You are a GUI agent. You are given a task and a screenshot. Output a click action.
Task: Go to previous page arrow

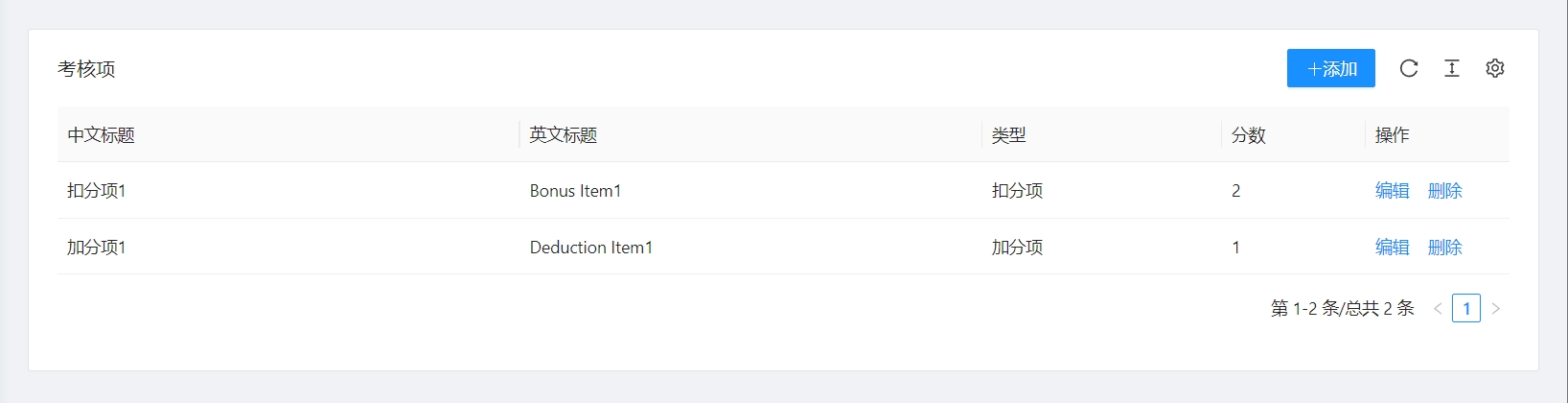(1438, 308)
